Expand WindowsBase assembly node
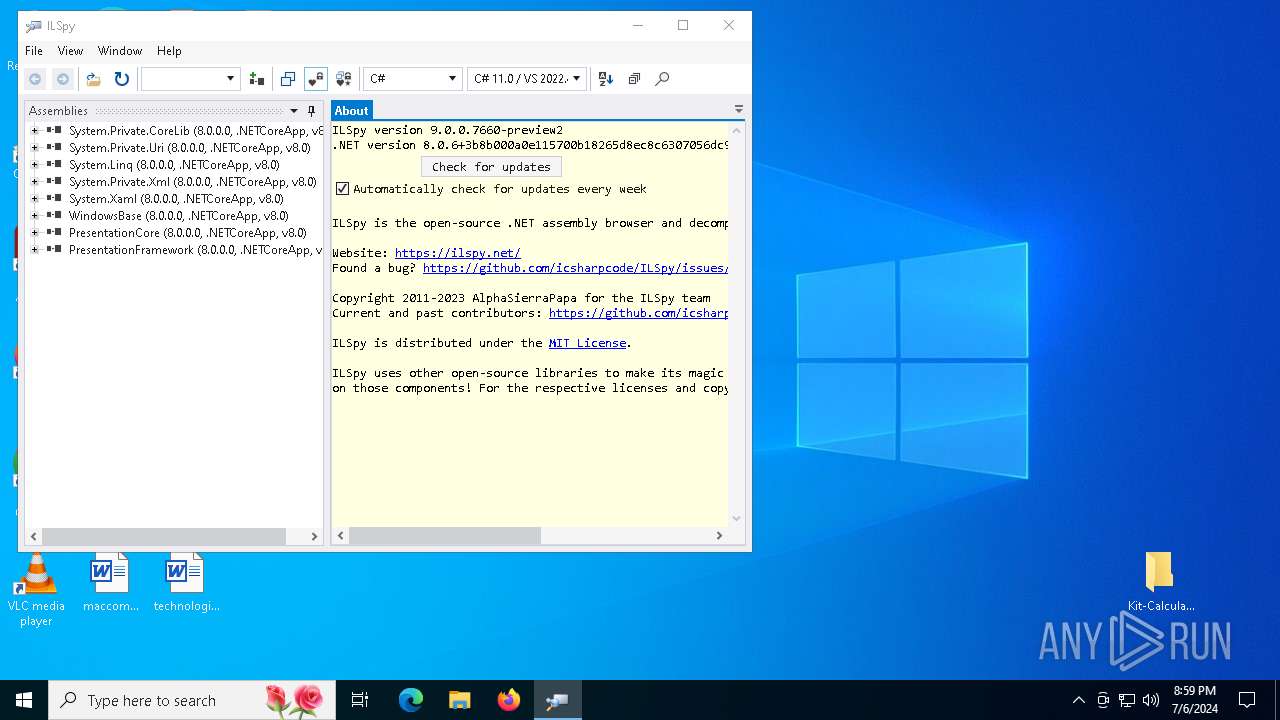The height and width of the screenshot is (720, 1280). click(34, 216)
